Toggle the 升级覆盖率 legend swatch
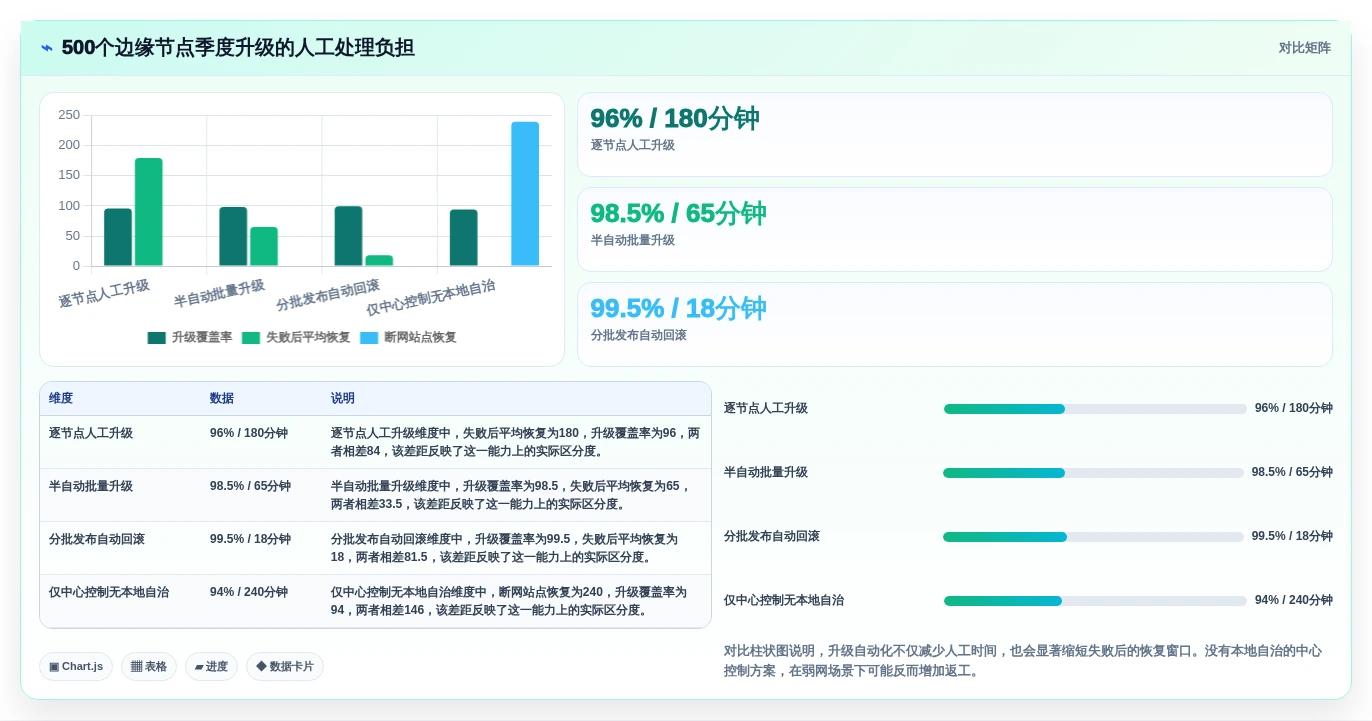The width and height of the screenshot is (1372, 721). (157, 338)
